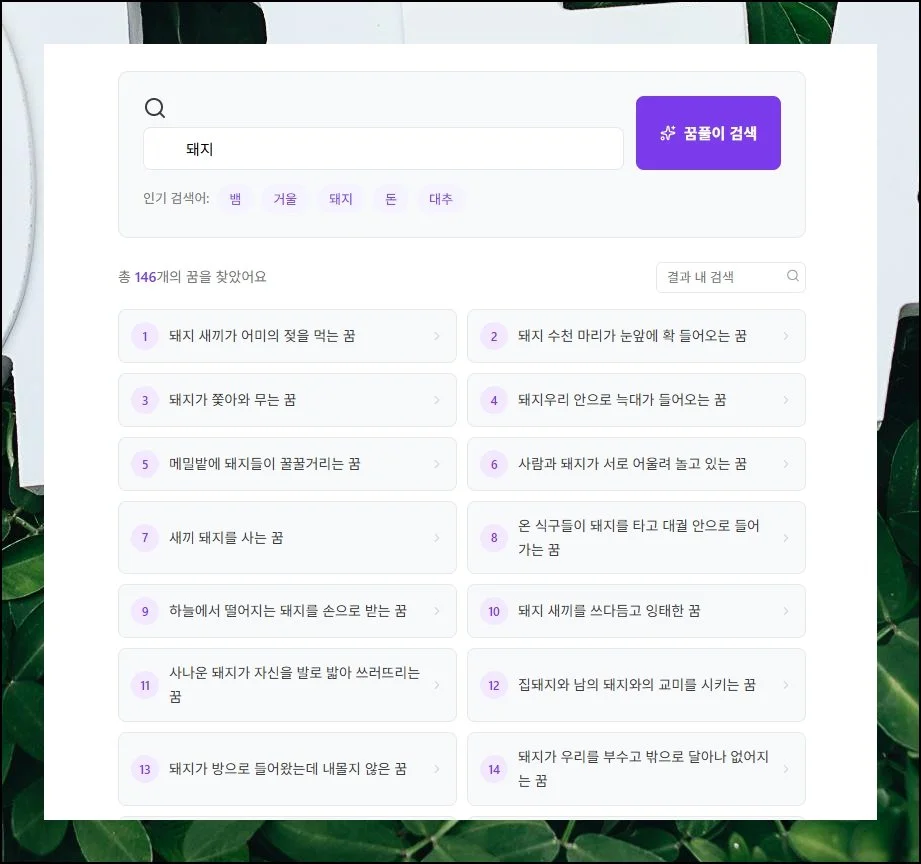Open result 14 돼지가 우리를 부수고 달아나는 꿈
921x864 pixels.
tap(636, 769)
